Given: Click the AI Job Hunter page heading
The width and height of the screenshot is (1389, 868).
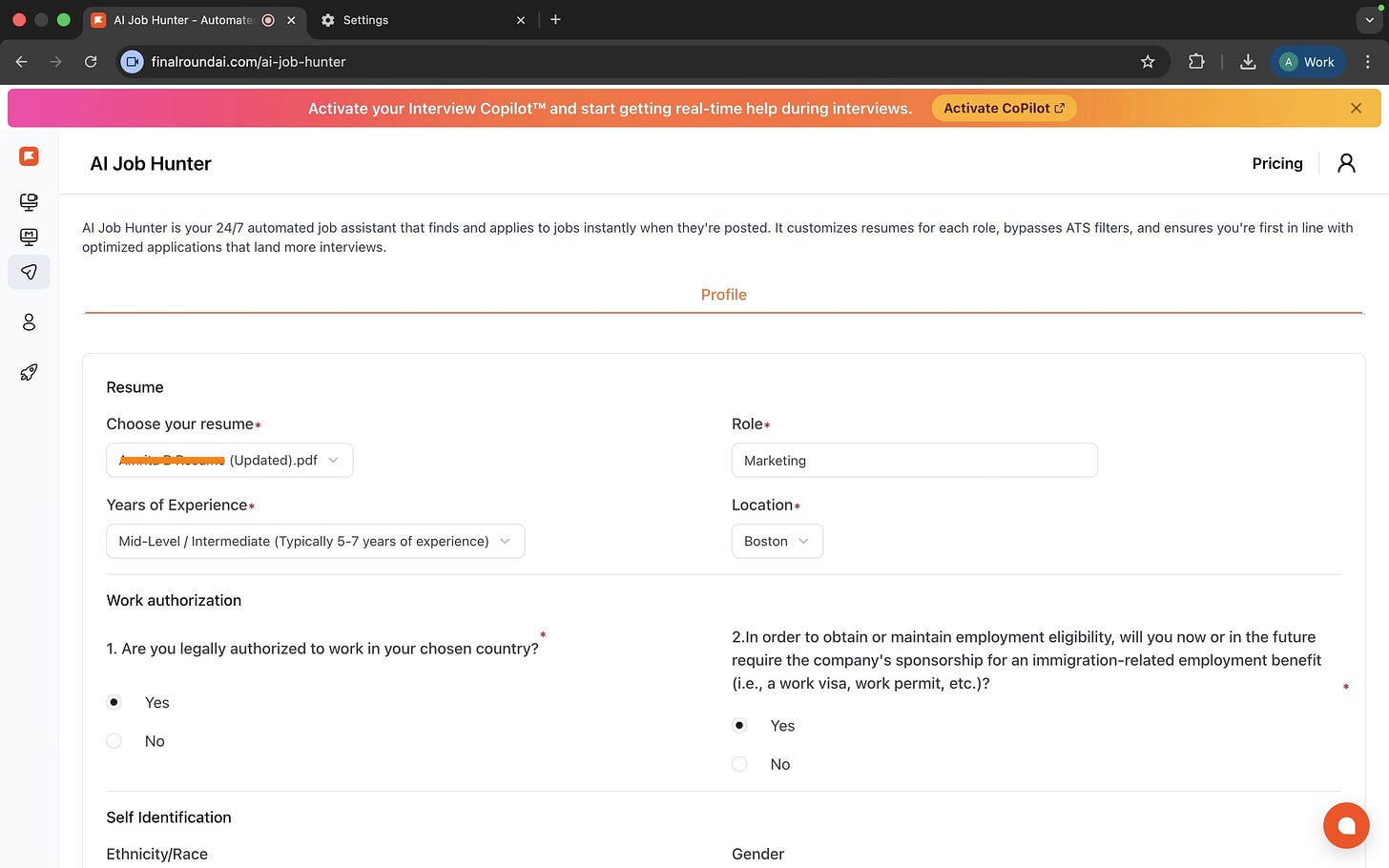Looking at the screenshot, I should 151,164.
